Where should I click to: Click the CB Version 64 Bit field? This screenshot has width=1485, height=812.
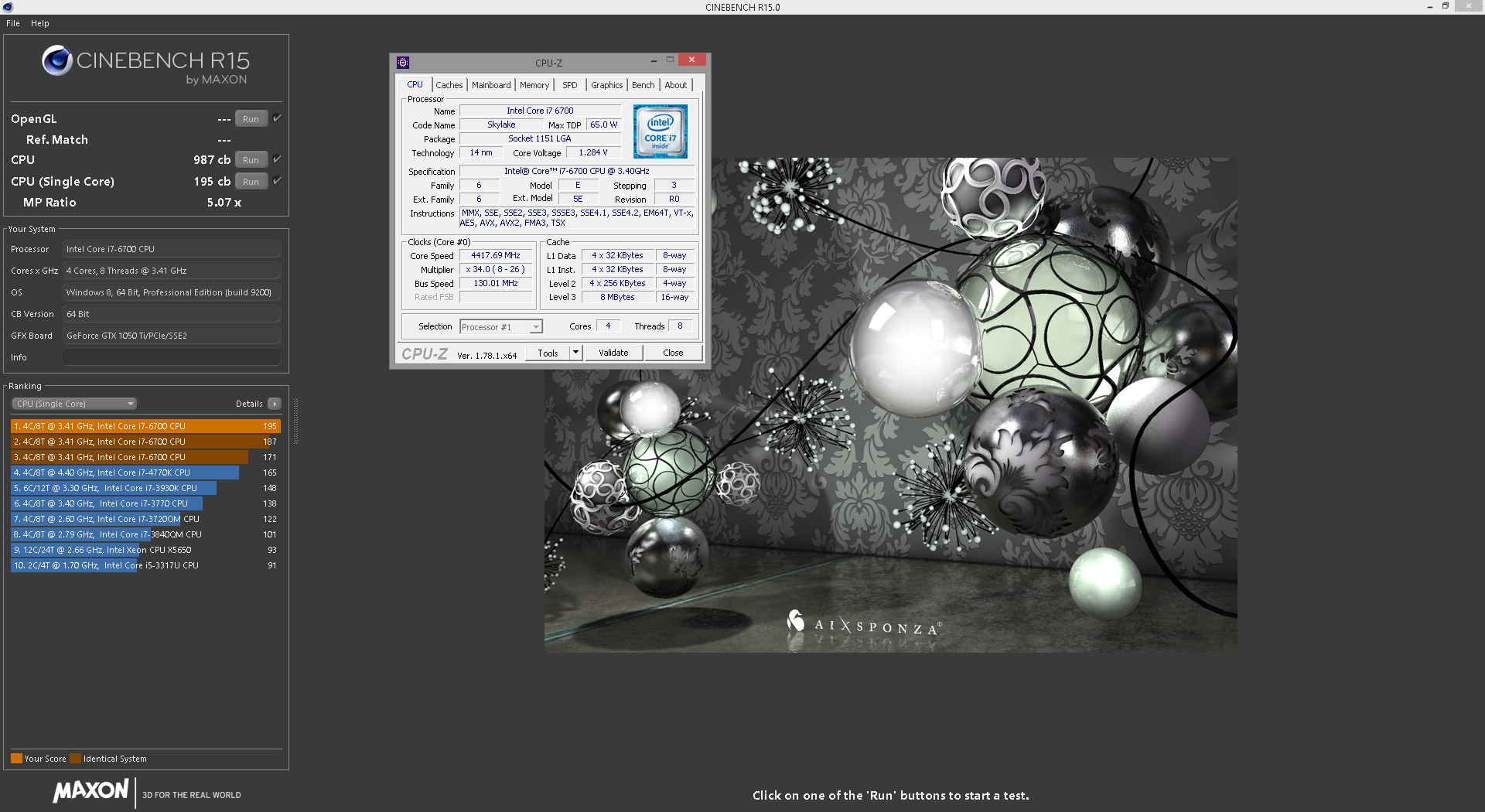pos(172,314)
